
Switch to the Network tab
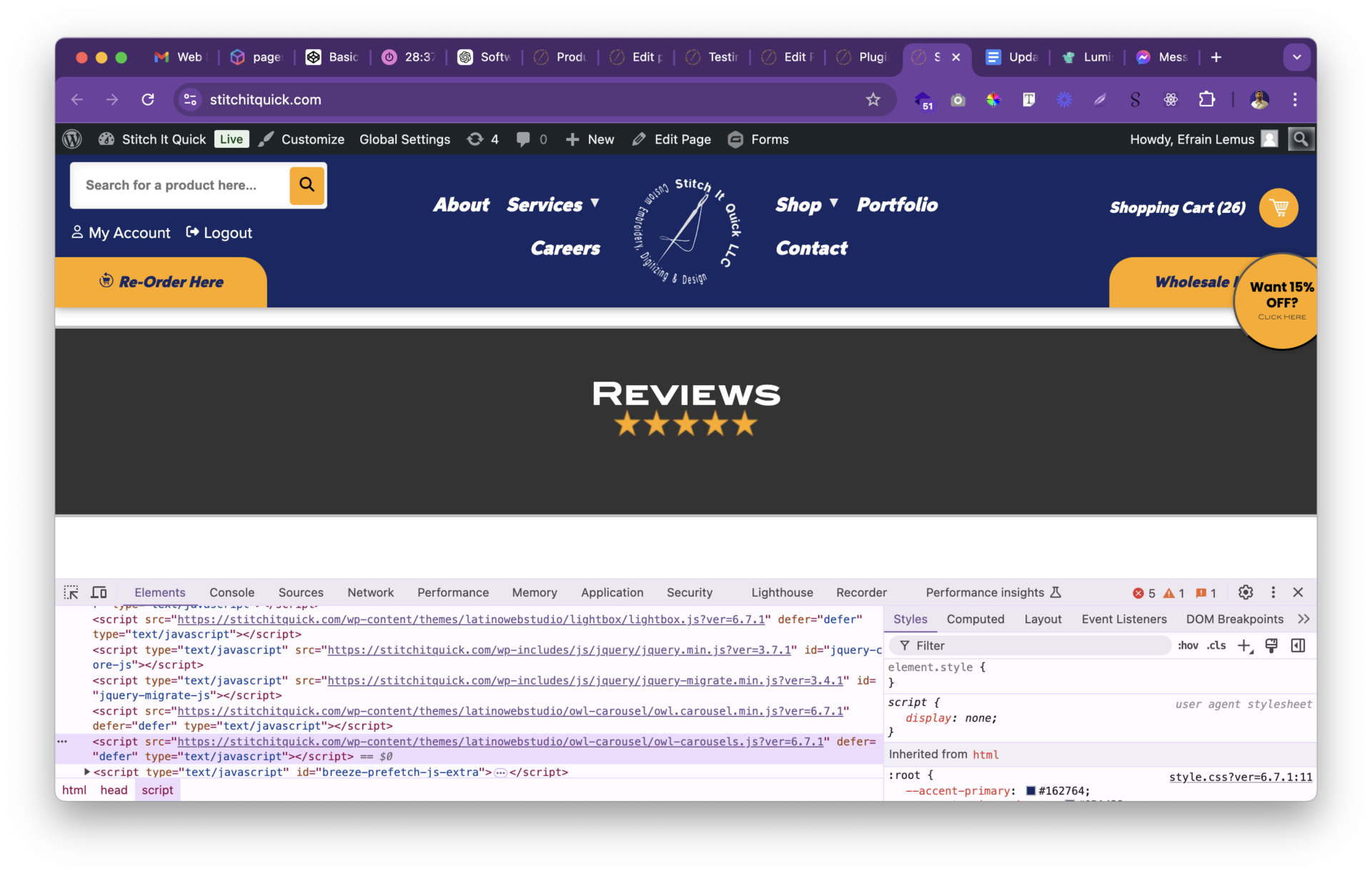pyautogui.click(x=370, y=592)
